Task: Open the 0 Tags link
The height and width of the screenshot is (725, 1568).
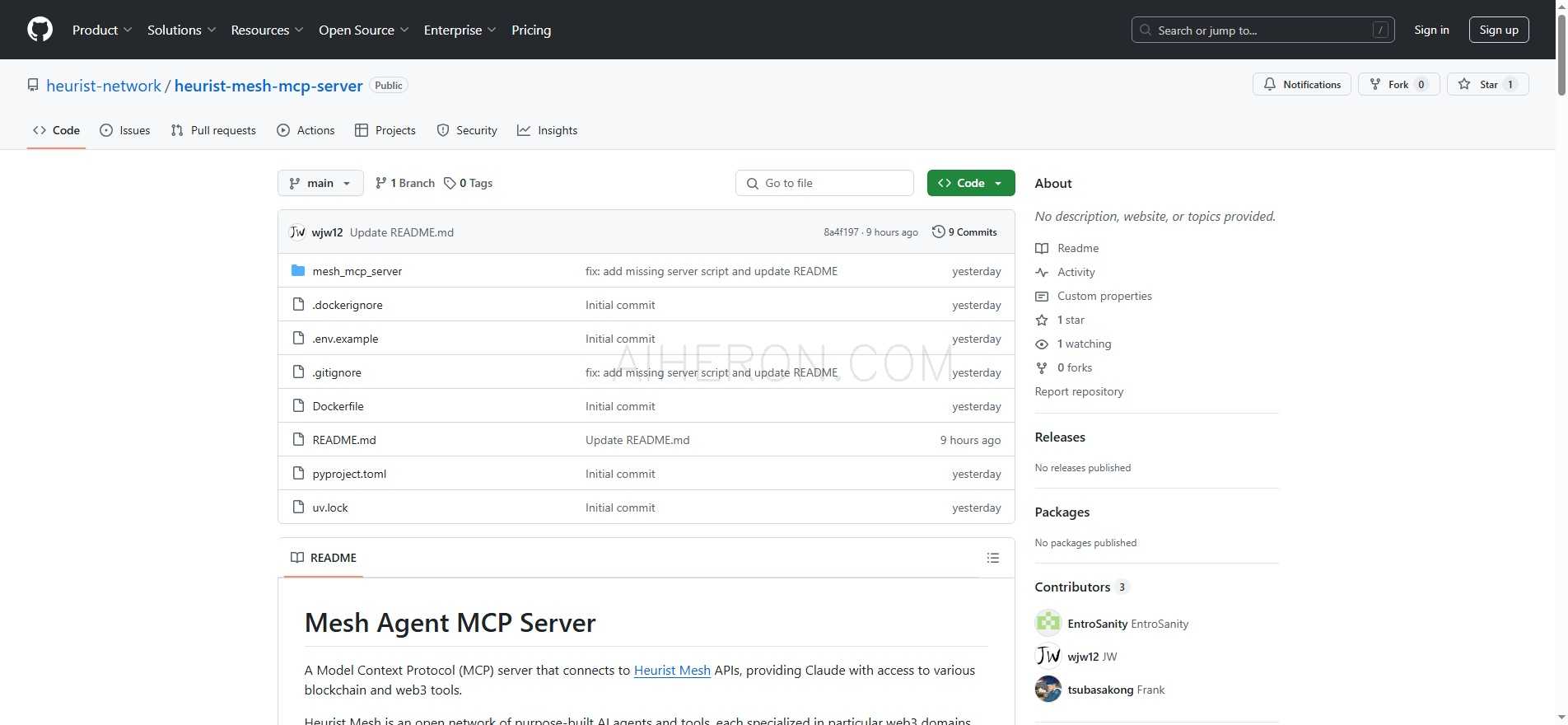Action: click(x=468, y=183)
